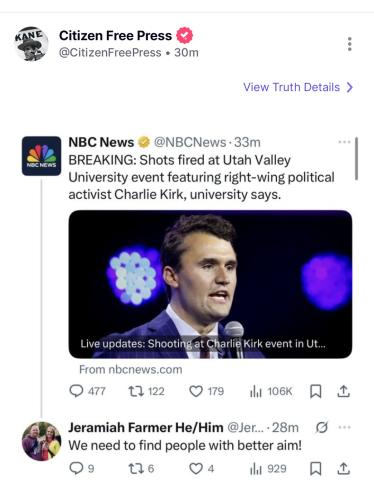Open the Citizen Free Press three-dot menu
The image size is (374, 500).
click(x=349, y=44)
